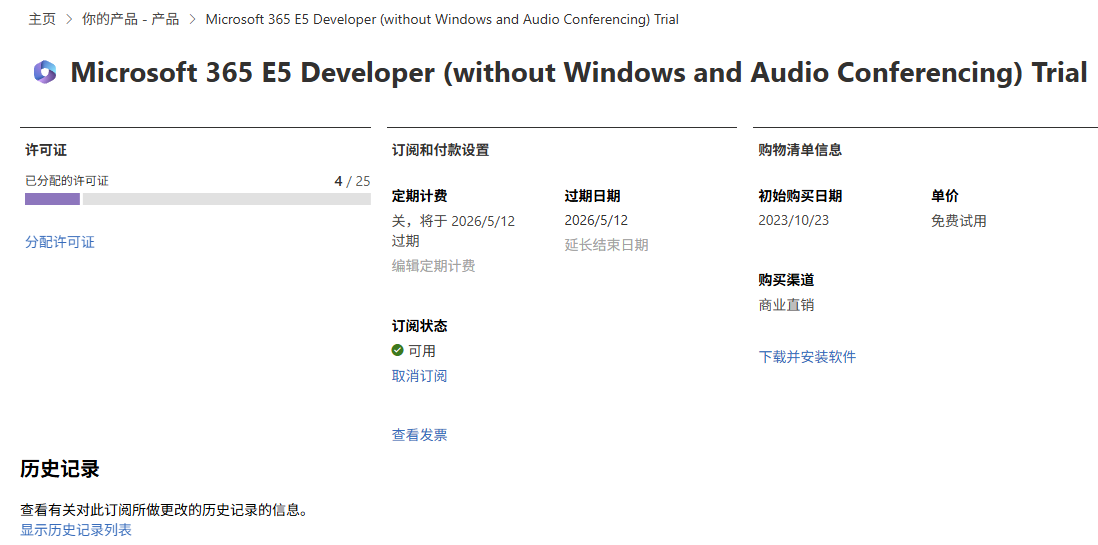The image size is (1098, 545).
Task: Go to 主页 via the breadcrumb
Action: (x=42, y=20)
